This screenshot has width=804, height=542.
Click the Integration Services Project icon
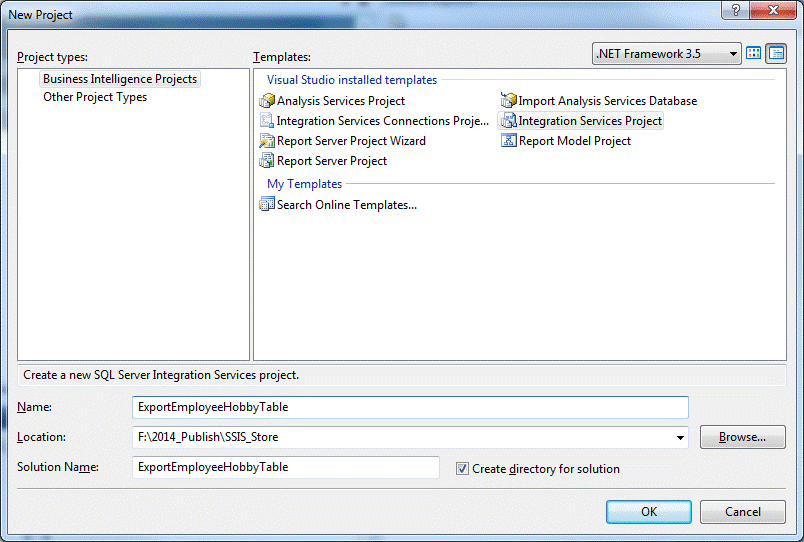pos(508,121)
